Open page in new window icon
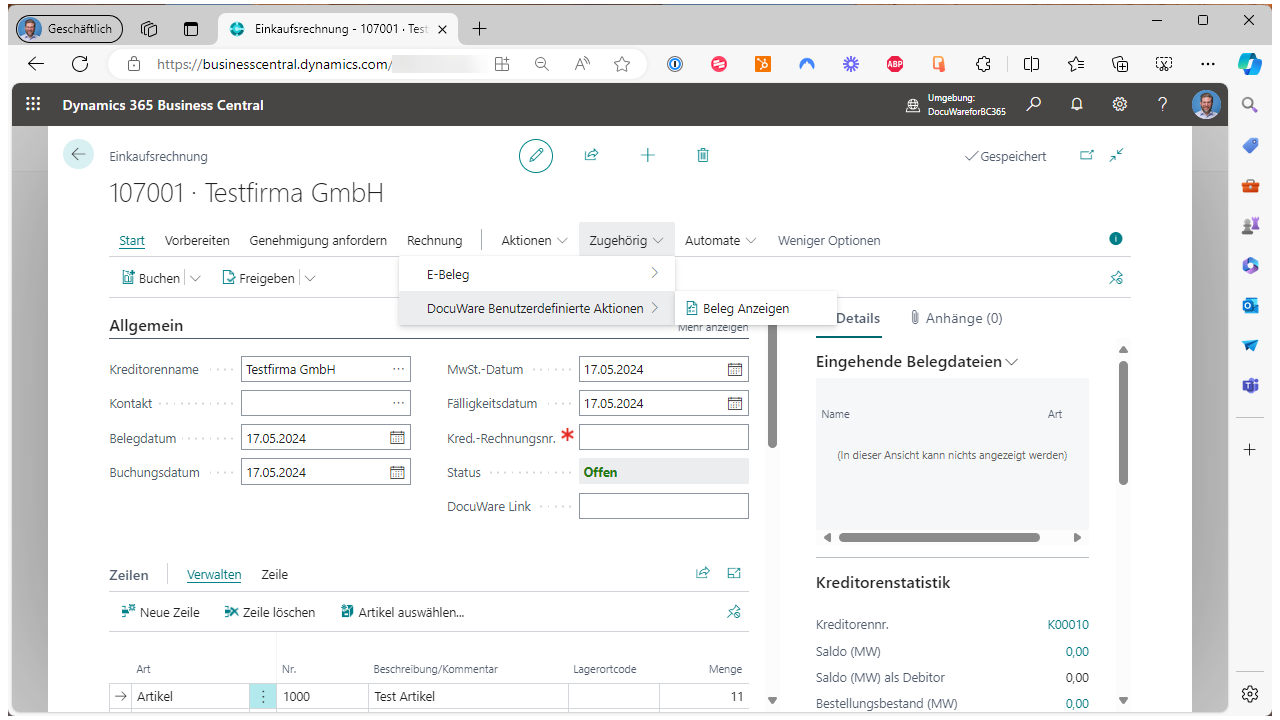The image size is (1280, 720). point(1087,155)
